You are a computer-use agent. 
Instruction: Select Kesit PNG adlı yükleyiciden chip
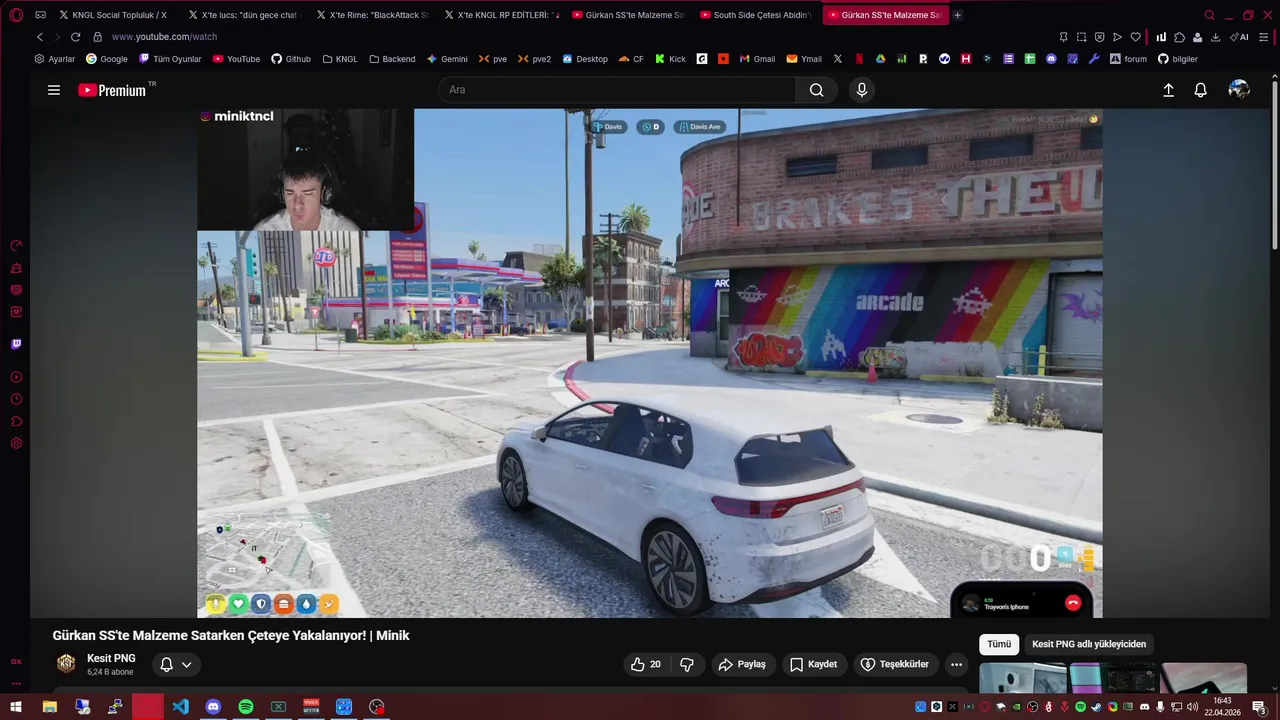1089,644
